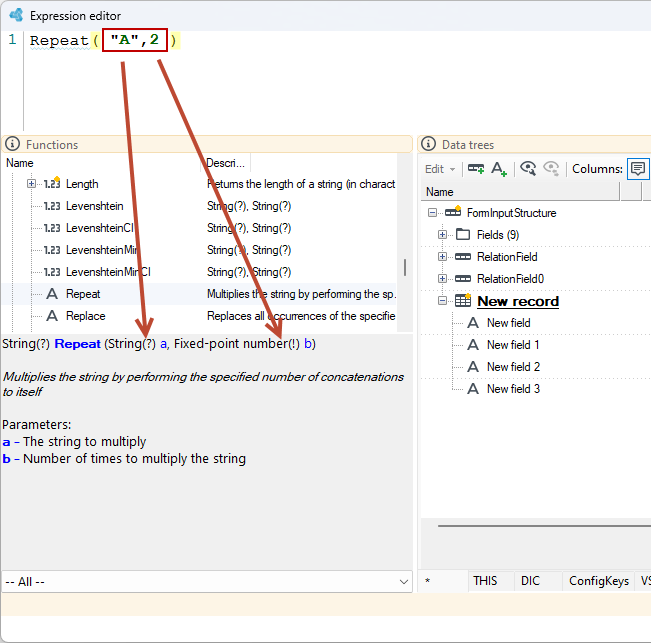Select the Repeat function
The width and height of the screenshot is (651, 643).
click(83, 294)
